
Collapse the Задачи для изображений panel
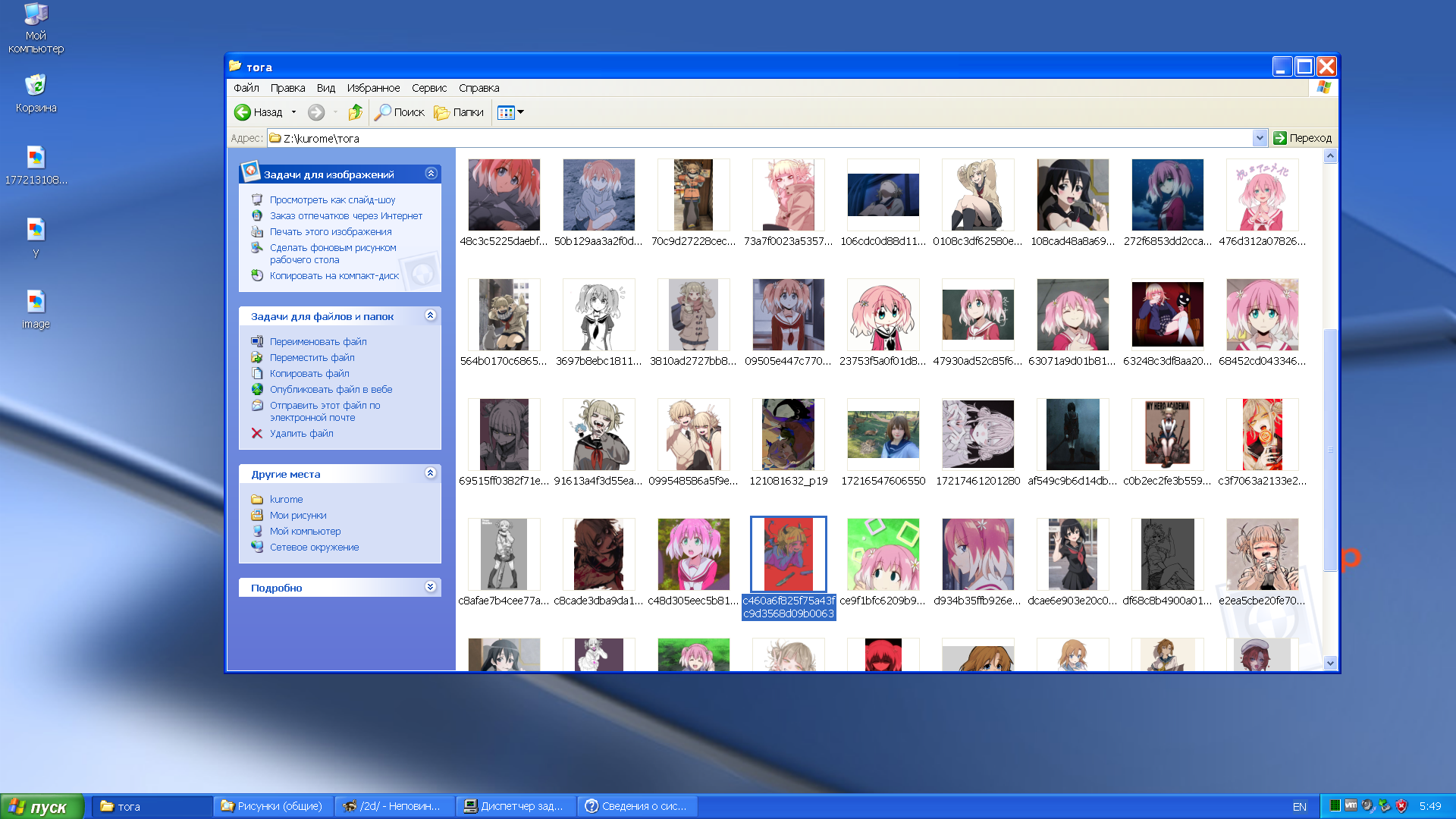pyautogui.click(x=431, y=174)
